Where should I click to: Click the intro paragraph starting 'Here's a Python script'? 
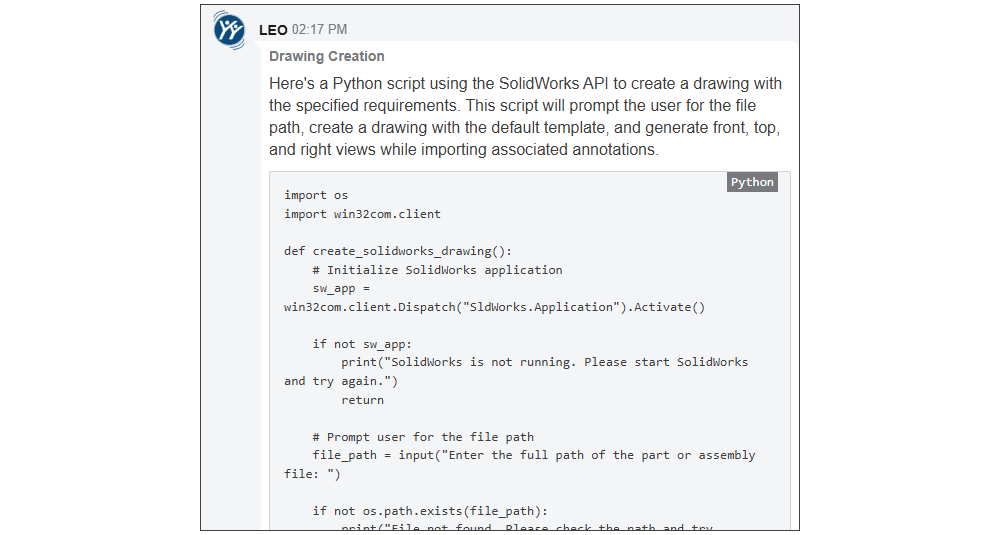526,117
